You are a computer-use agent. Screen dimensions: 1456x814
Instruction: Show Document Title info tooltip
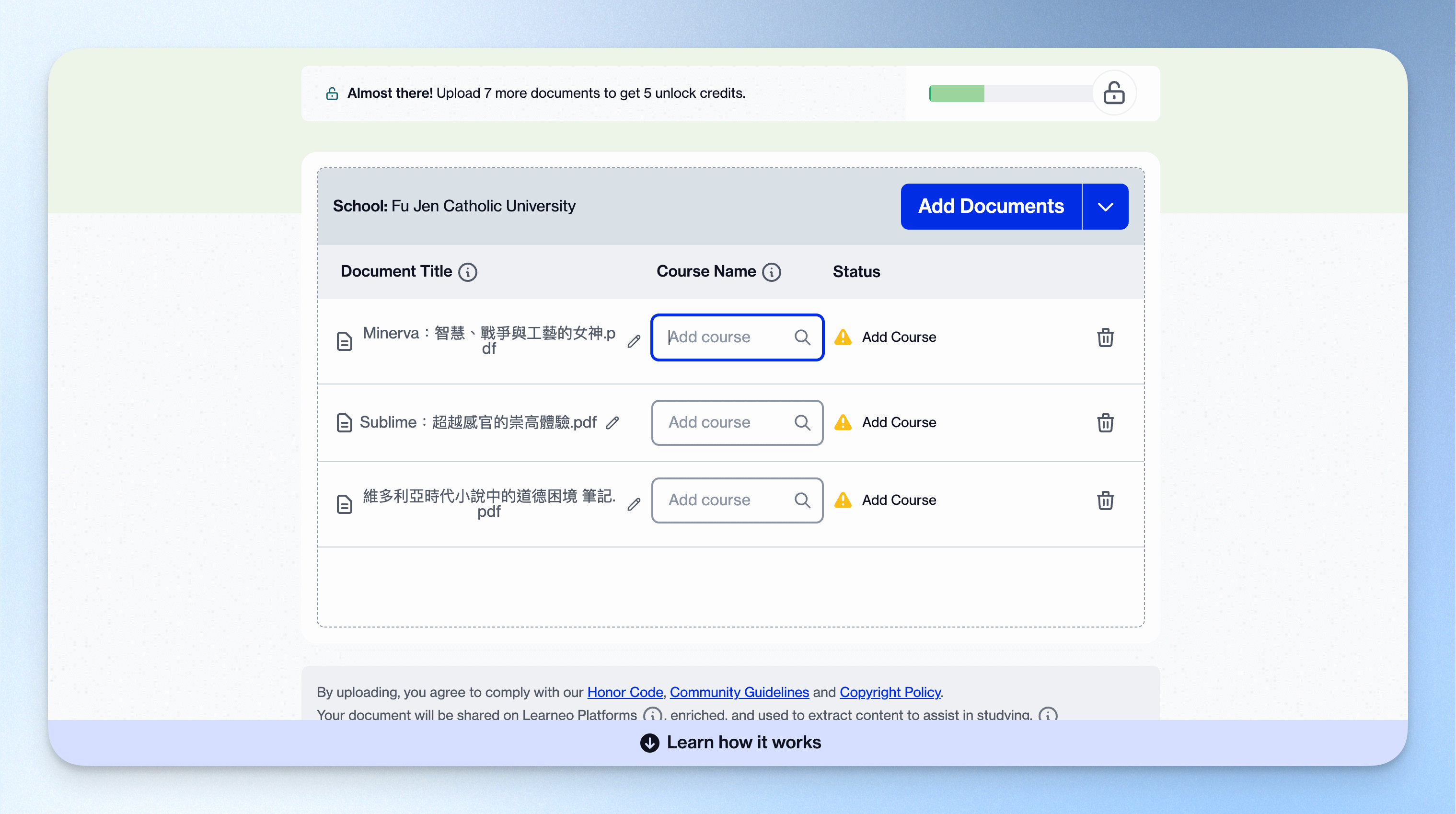pyautogui.click(x=467, y=272)
